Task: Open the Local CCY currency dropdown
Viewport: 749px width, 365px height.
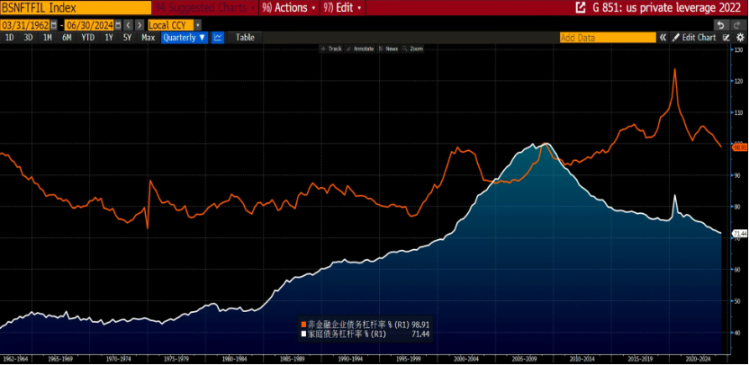Action: [x=174, y=25]
